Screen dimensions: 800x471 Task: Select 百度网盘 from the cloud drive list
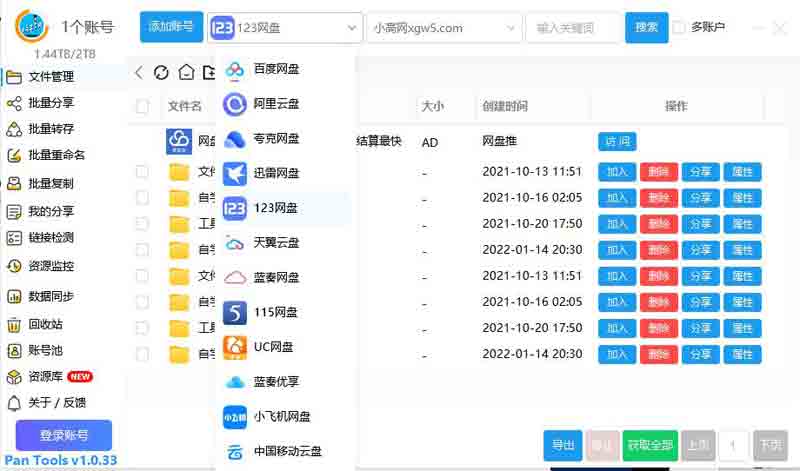coord(276,69)
